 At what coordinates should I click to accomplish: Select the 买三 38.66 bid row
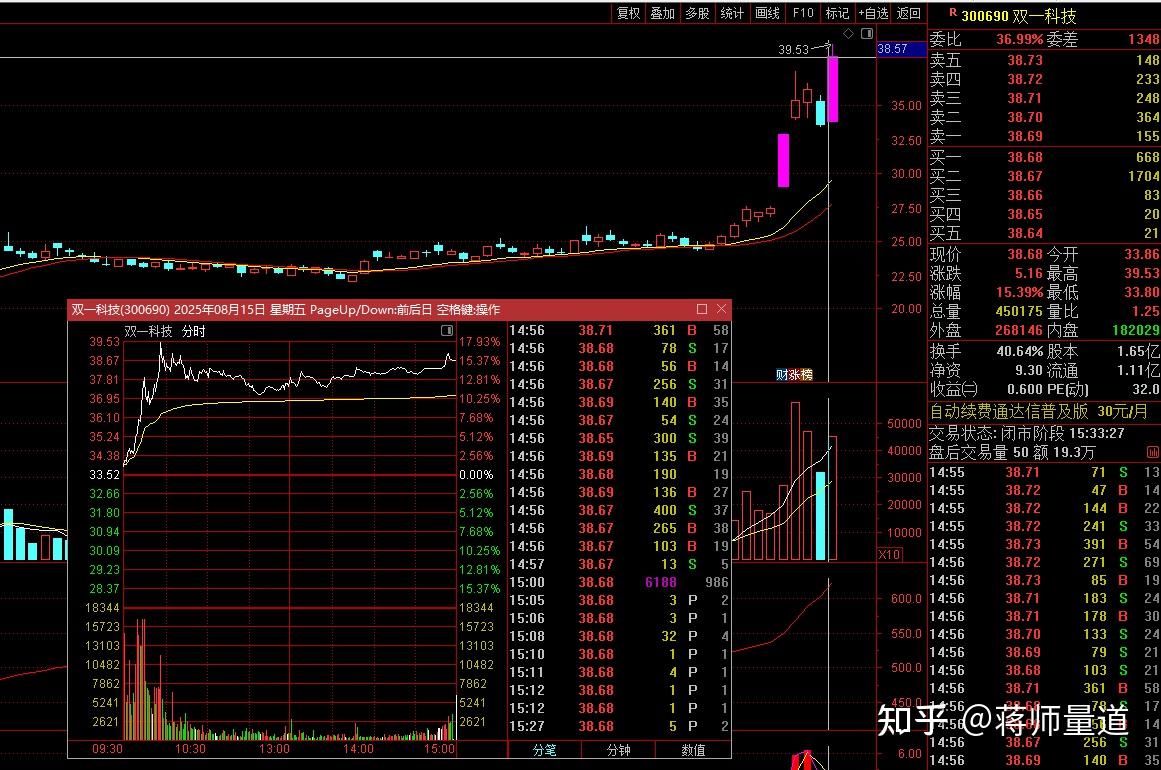pyautogui.click(x=1045, y=195)
